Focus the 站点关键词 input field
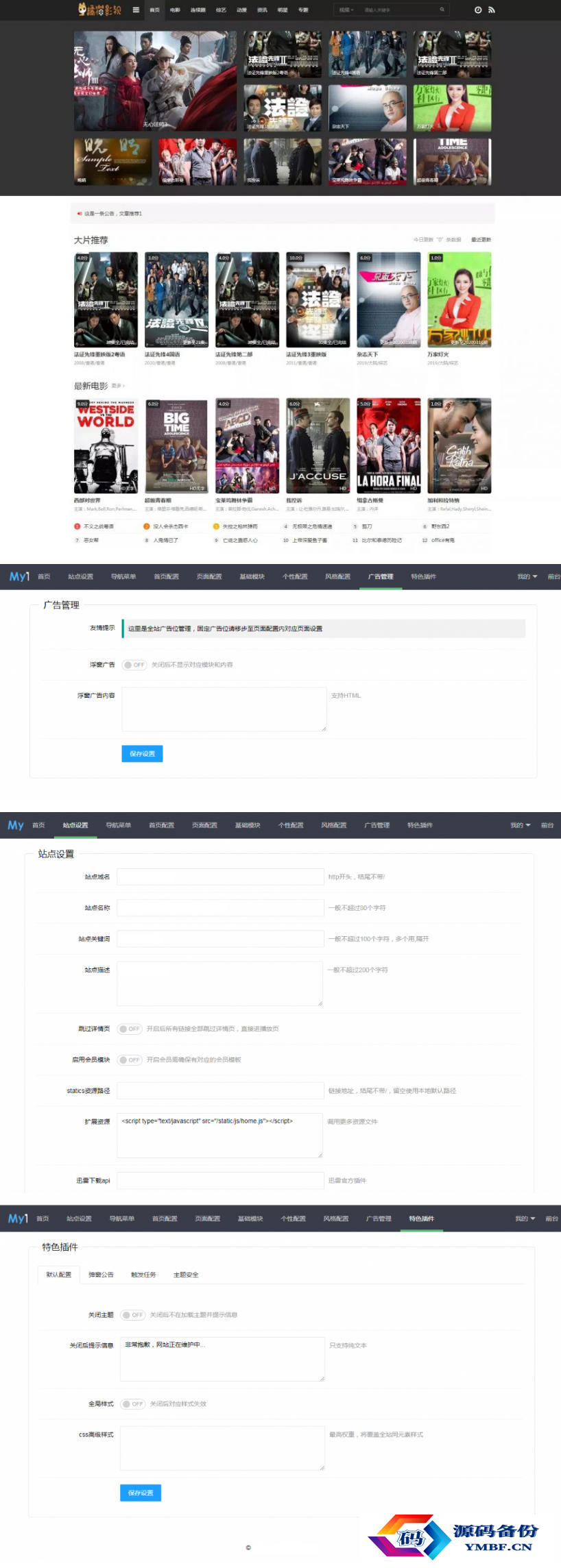The height and width of the screenshot is (1568, 561). click(x=220, y=939)
